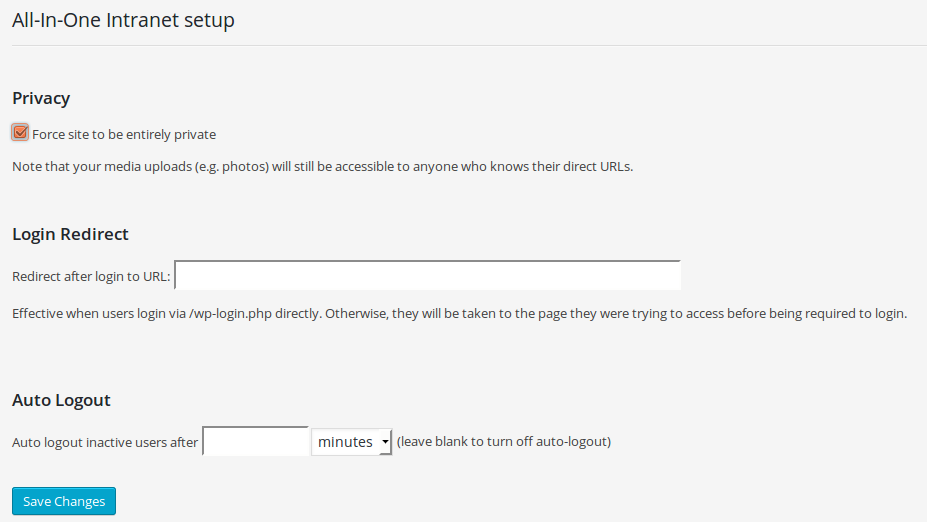Open the minutes unit dropdown
This screenshot has height=522, width=927.
coord(352,442)
